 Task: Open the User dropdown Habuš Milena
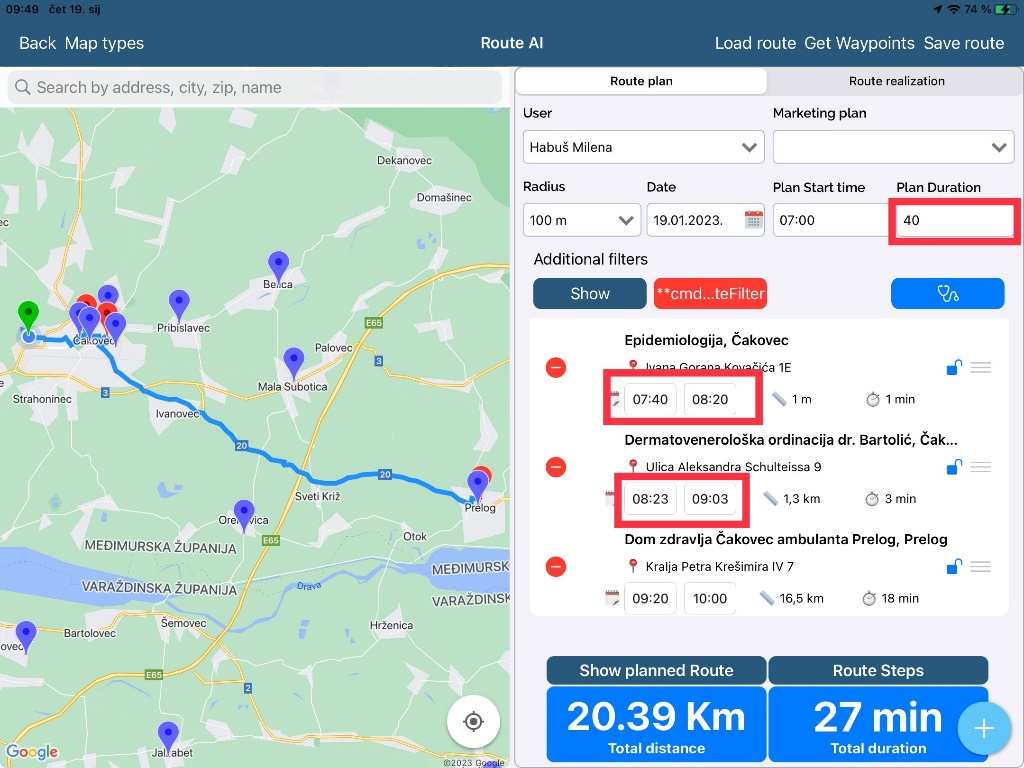tap(643, 147)
